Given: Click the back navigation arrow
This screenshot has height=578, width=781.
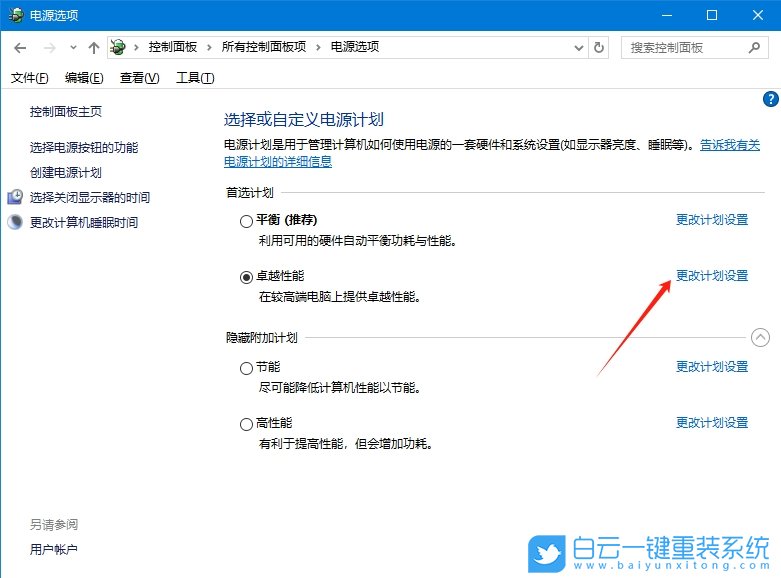Looking at the screenshot, I should (20, 48).
